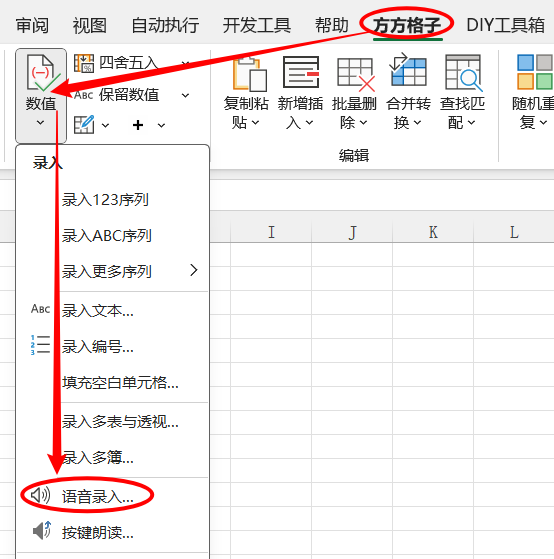Expand the plus sign dropdown arrow
The image size is (554, 559).
(x=161, y=125)
